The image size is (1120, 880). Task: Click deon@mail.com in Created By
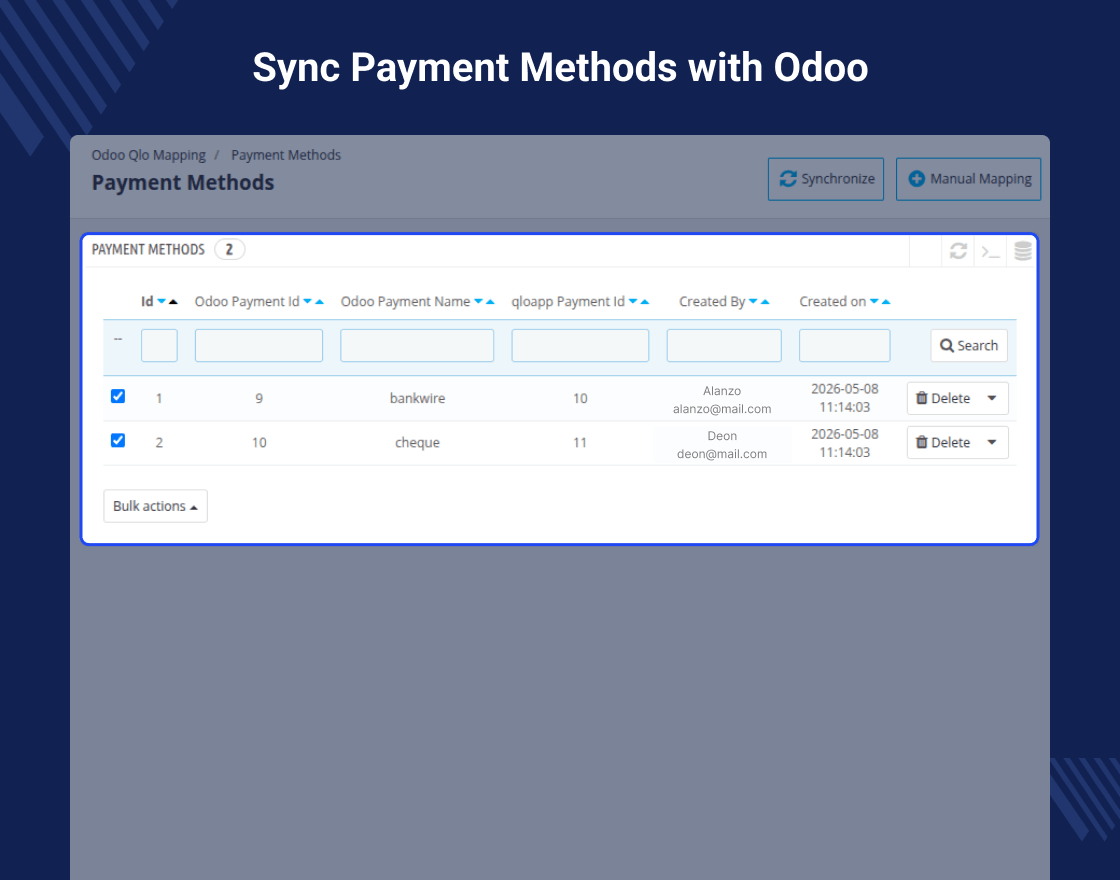(722, 454)
